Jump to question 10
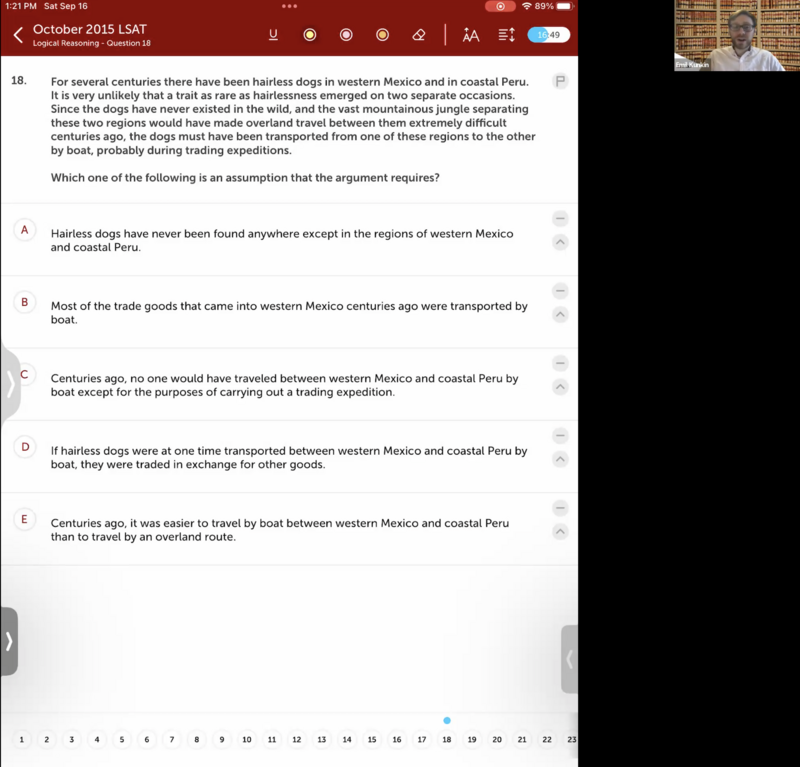Image resolution: width=800 pixels, height=767 pixels. pyautogui.click(x=247, y=739)
